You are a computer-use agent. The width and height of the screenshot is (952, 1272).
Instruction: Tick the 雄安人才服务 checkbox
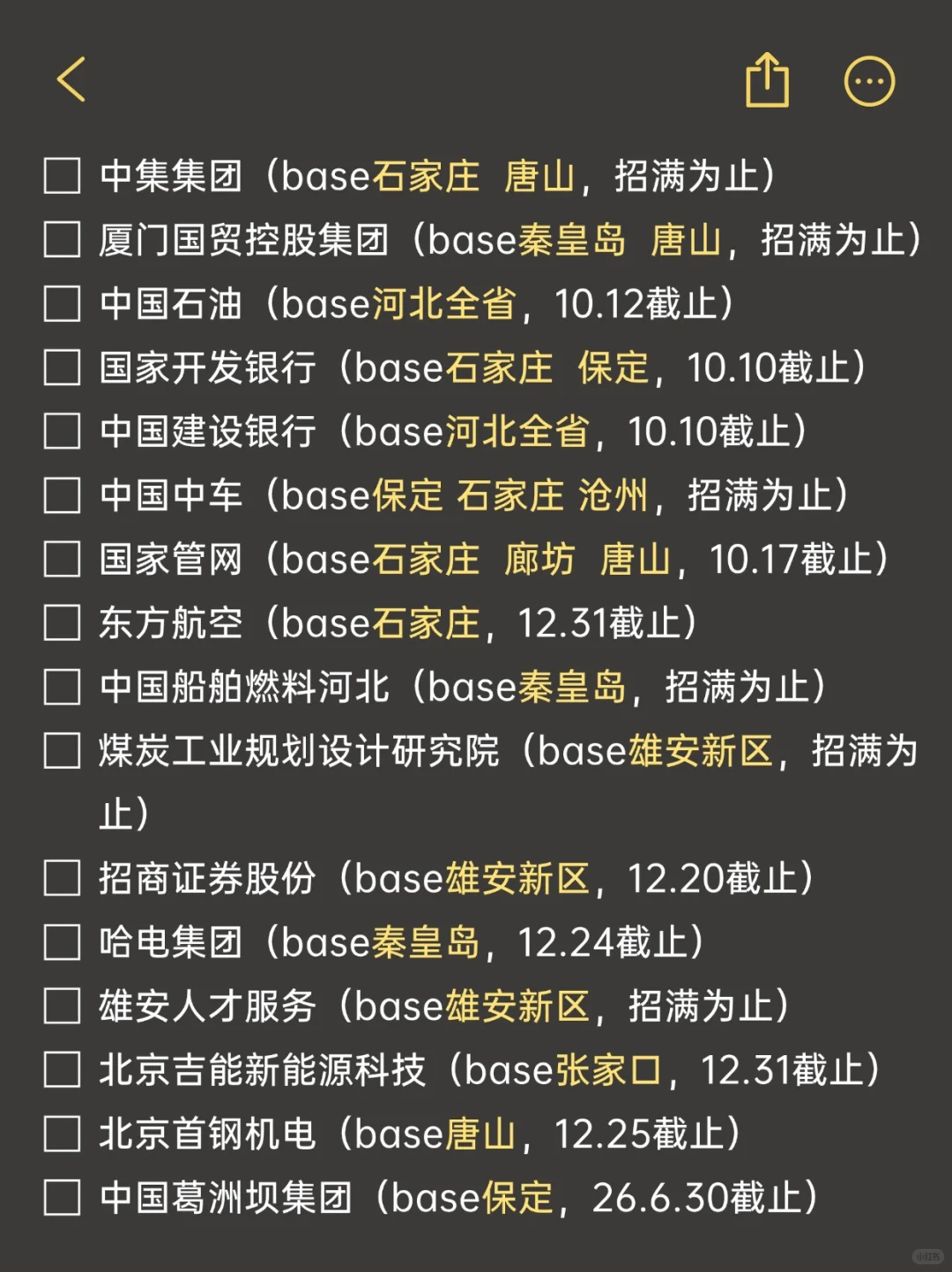pos(63,1007)
